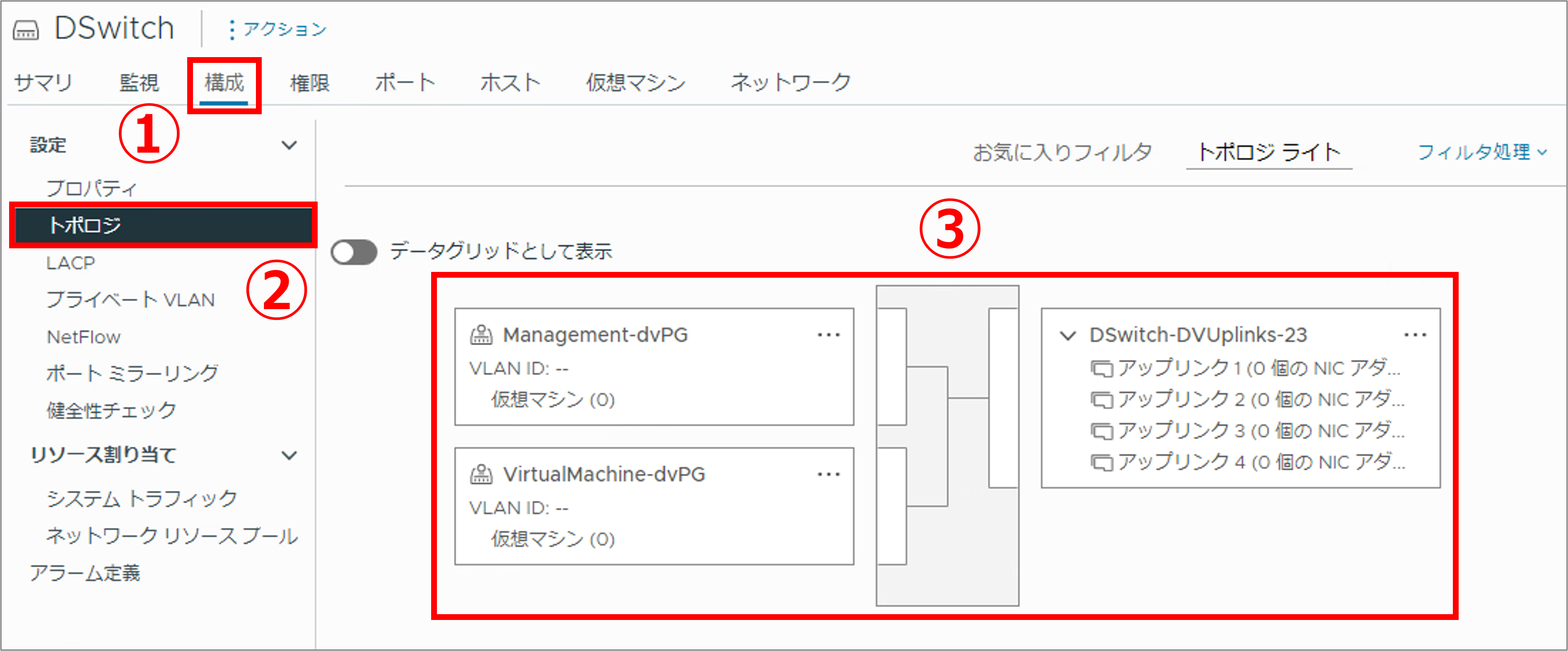Viewport: 1568px width, 651px height.
Task: Click the VirtualMachine-dvPG port group icon
Action: click(481, 474)
